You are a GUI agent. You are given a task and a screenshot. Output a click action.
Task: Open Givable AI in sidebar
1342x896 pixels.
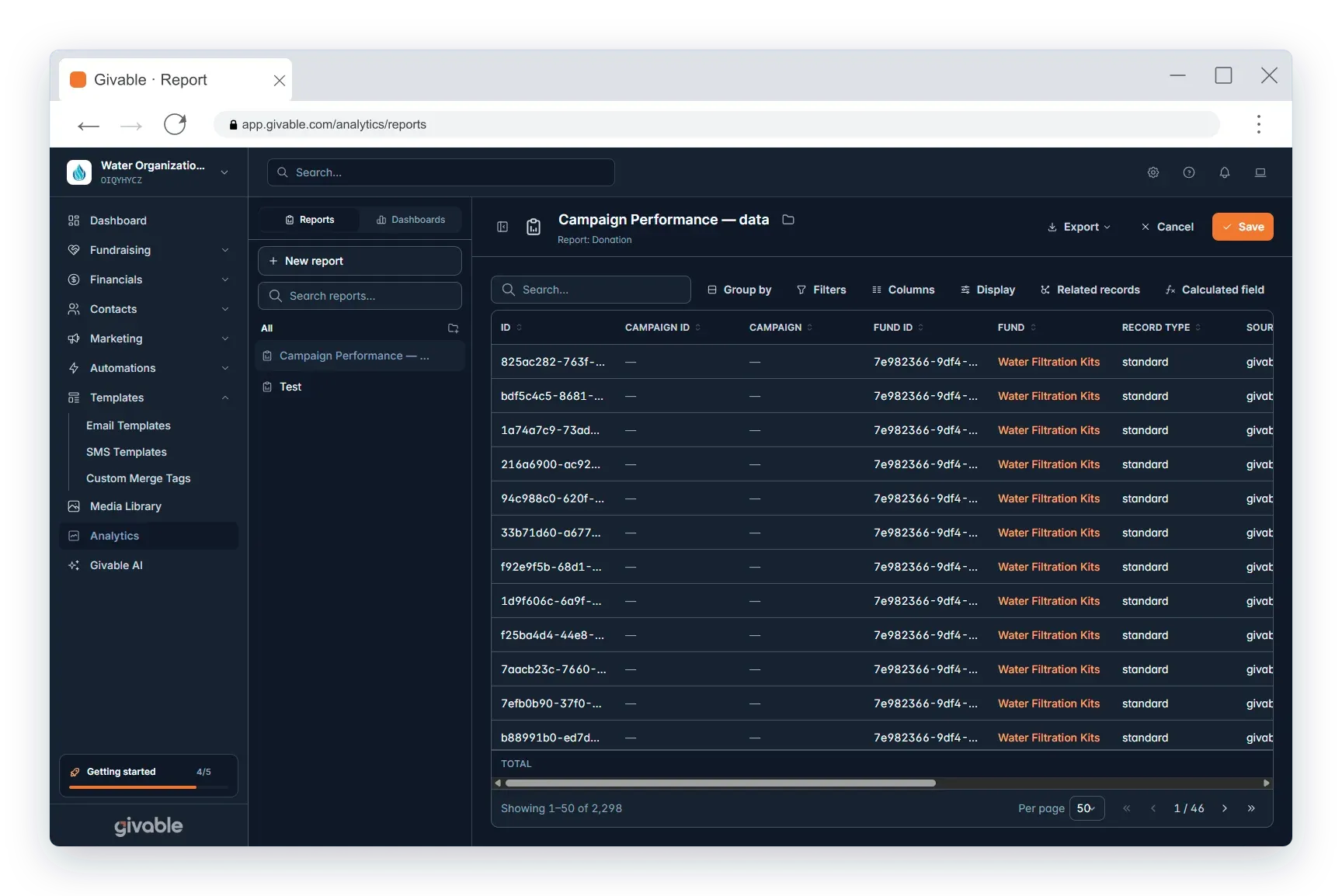(148, 565)
